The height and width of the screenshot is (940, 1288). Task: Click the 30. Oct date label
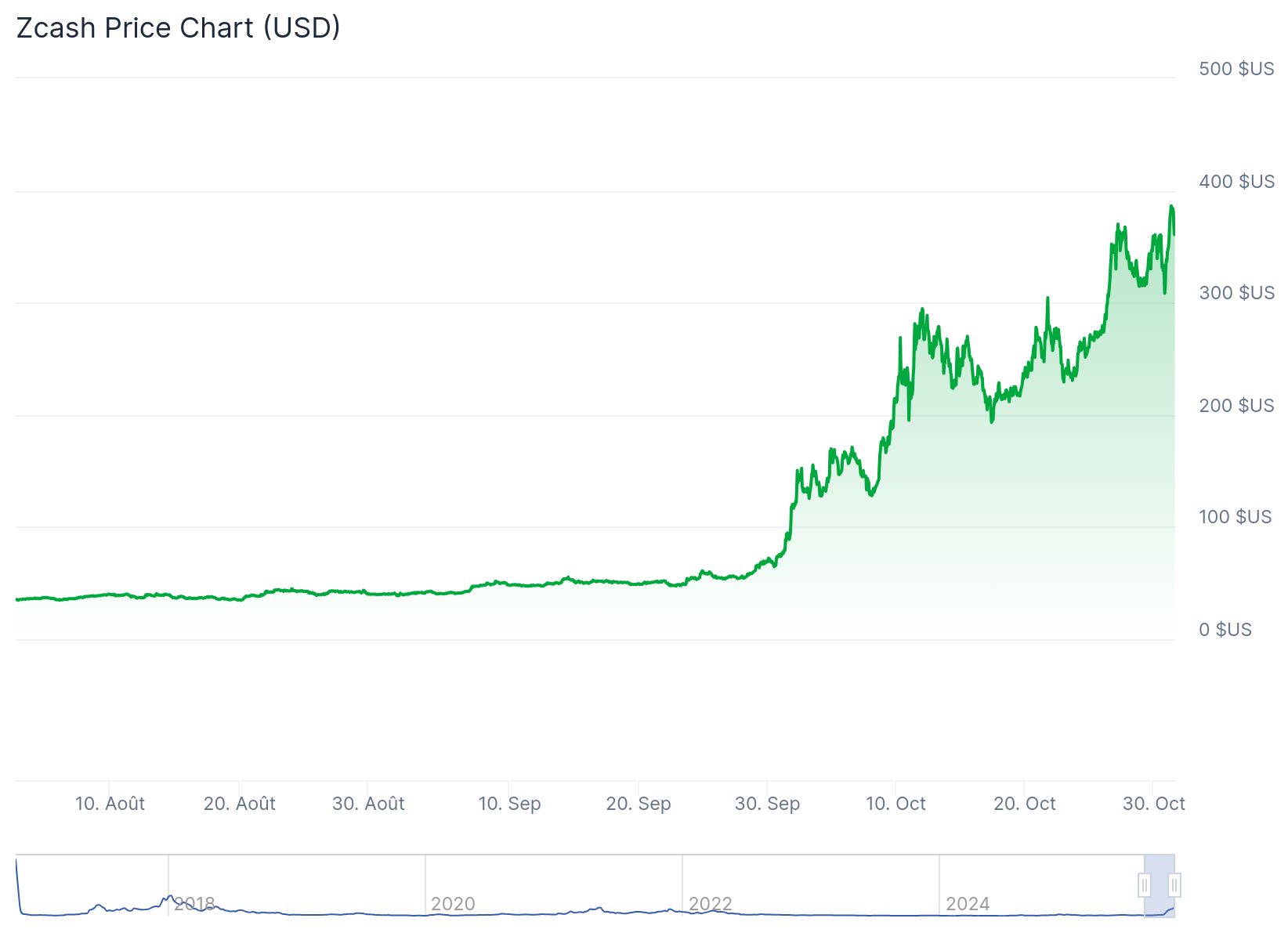pyautogui.click(x=1153, y=804)
